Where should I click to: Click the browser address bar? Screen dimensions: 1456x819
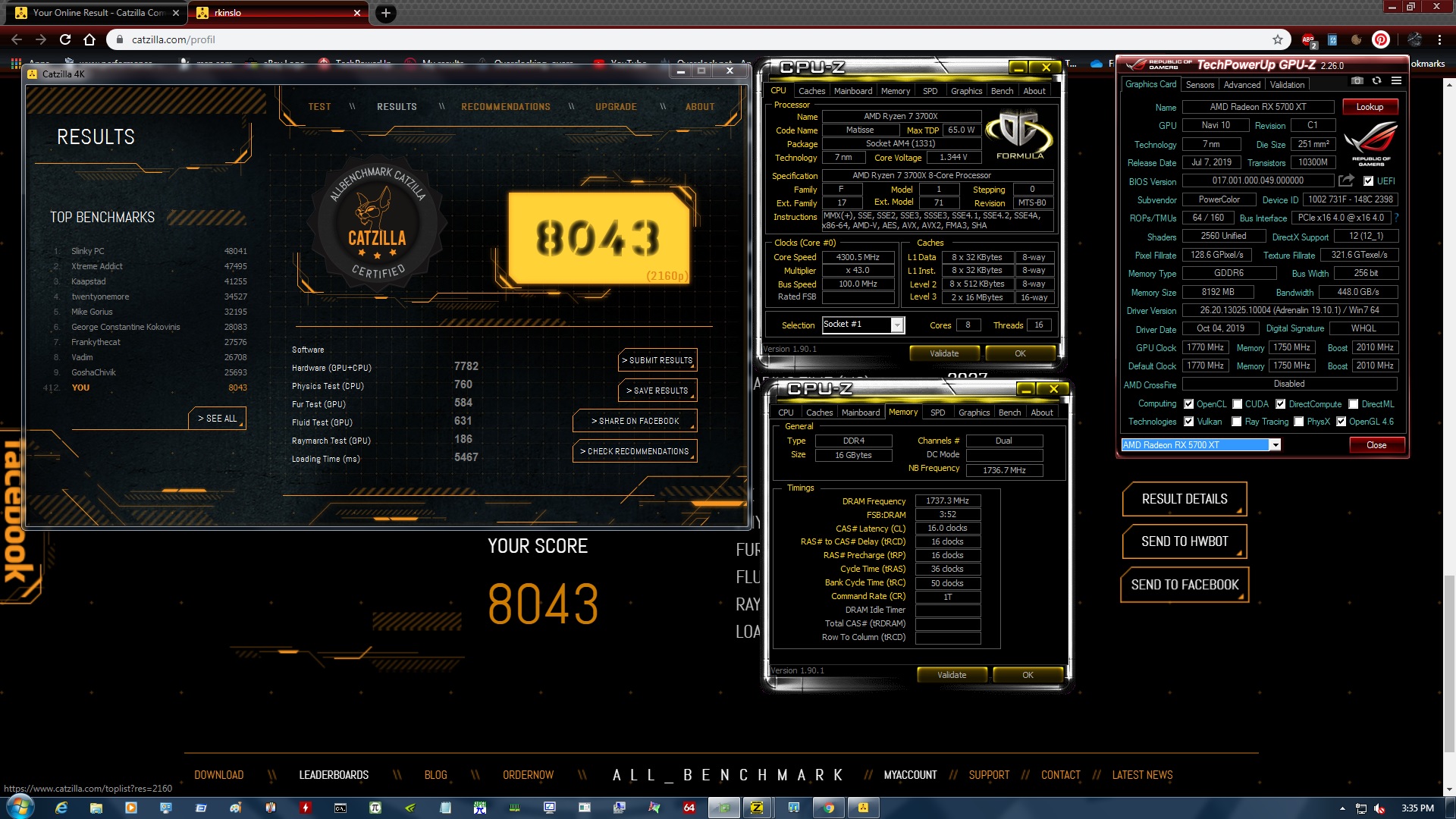[698, 39]
